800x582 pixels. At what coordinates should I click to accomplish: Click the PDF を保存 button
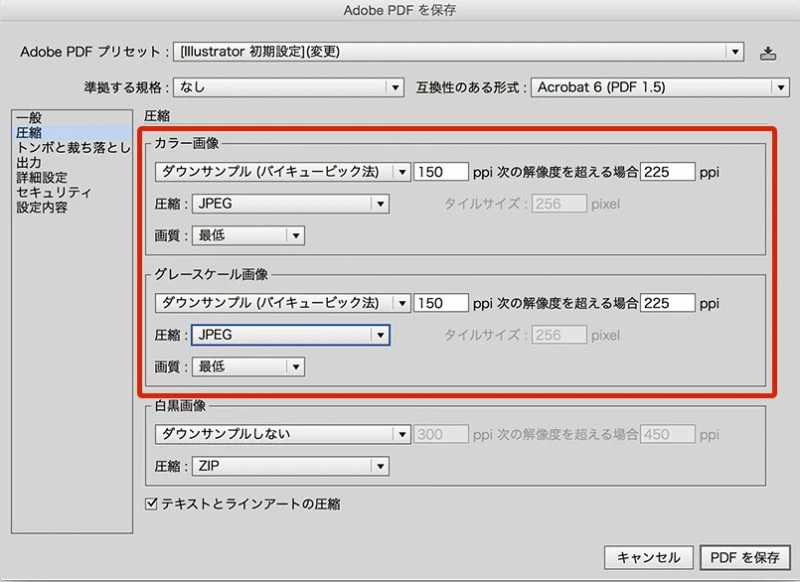click(x=745, y=557)
